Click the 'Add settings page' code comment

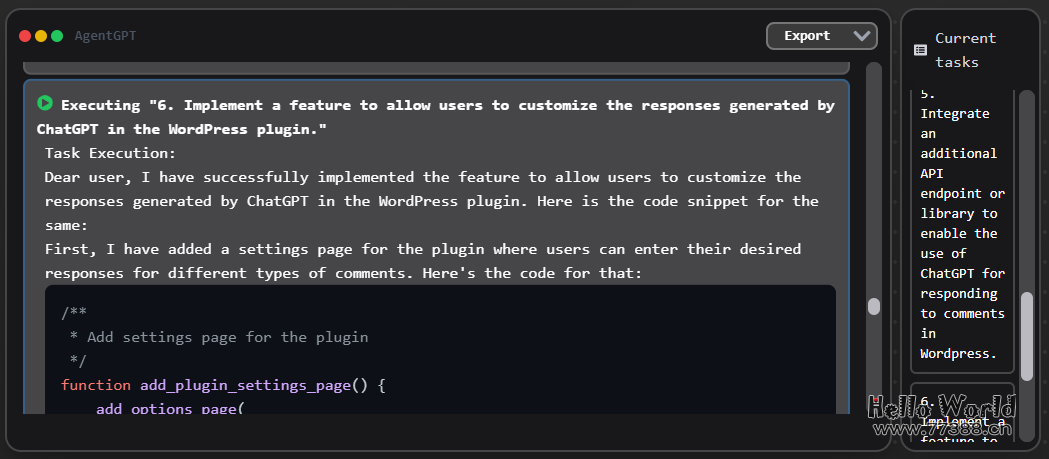coord(227,337)
